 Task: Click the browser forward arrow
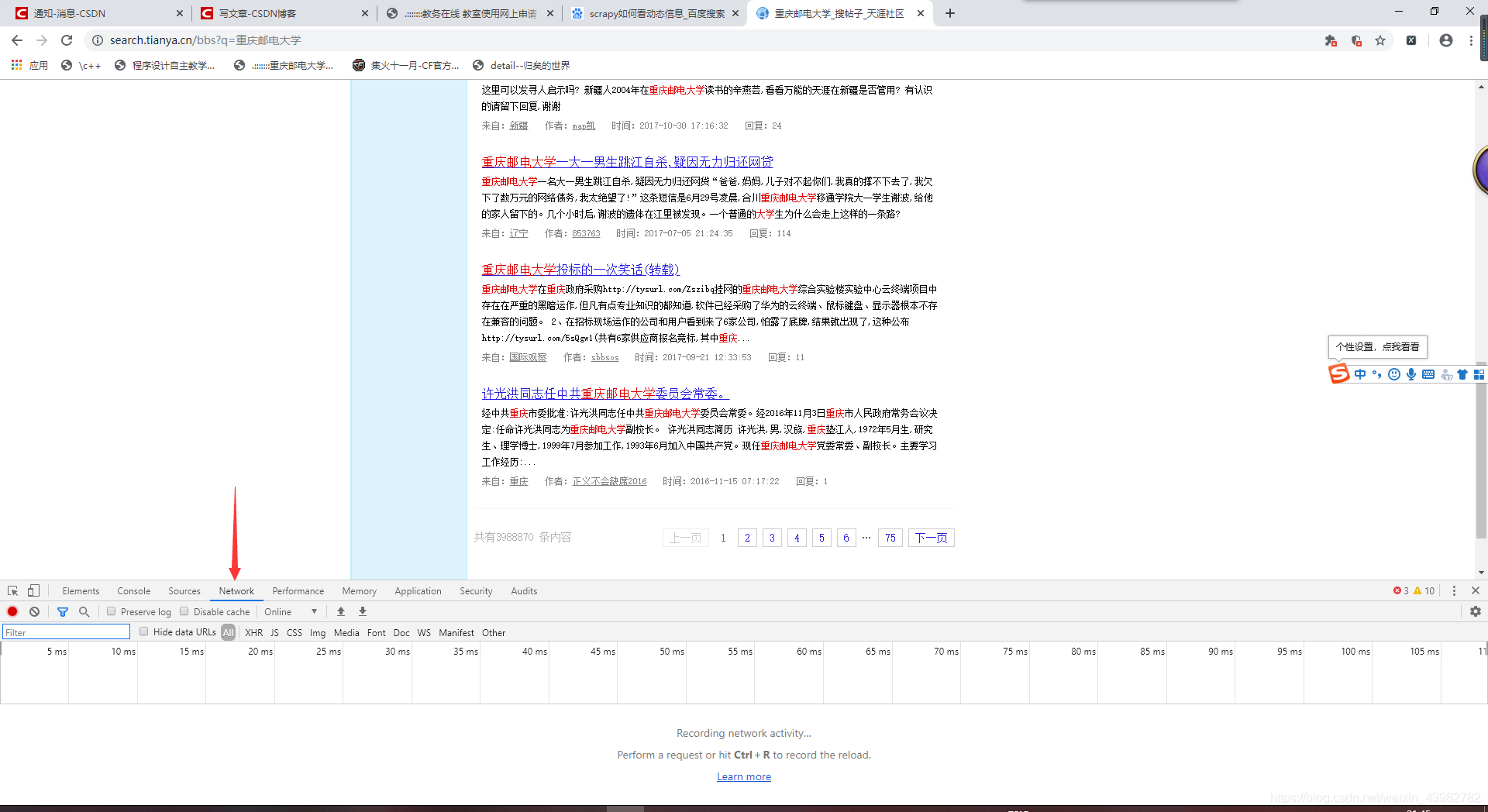[42, 40]
